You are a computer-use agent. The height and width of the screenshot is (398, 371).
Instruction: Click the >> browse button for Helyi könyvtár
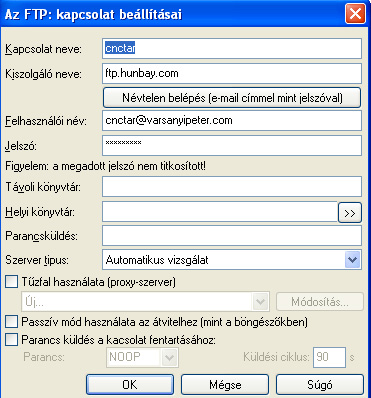pyautogui.click(x=350, y=212)
